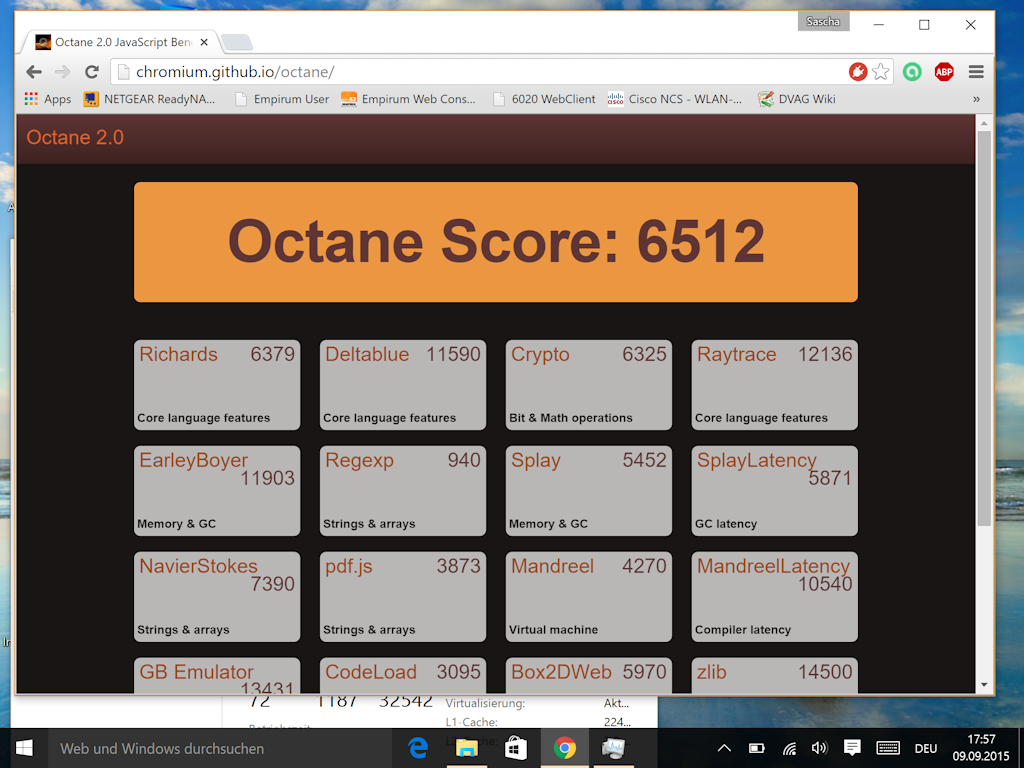This screenshot has height=768, width=1024.
Task: Click the NavierStokes benchmark tile
Action: pyautogui.click(x=217, y=596)
